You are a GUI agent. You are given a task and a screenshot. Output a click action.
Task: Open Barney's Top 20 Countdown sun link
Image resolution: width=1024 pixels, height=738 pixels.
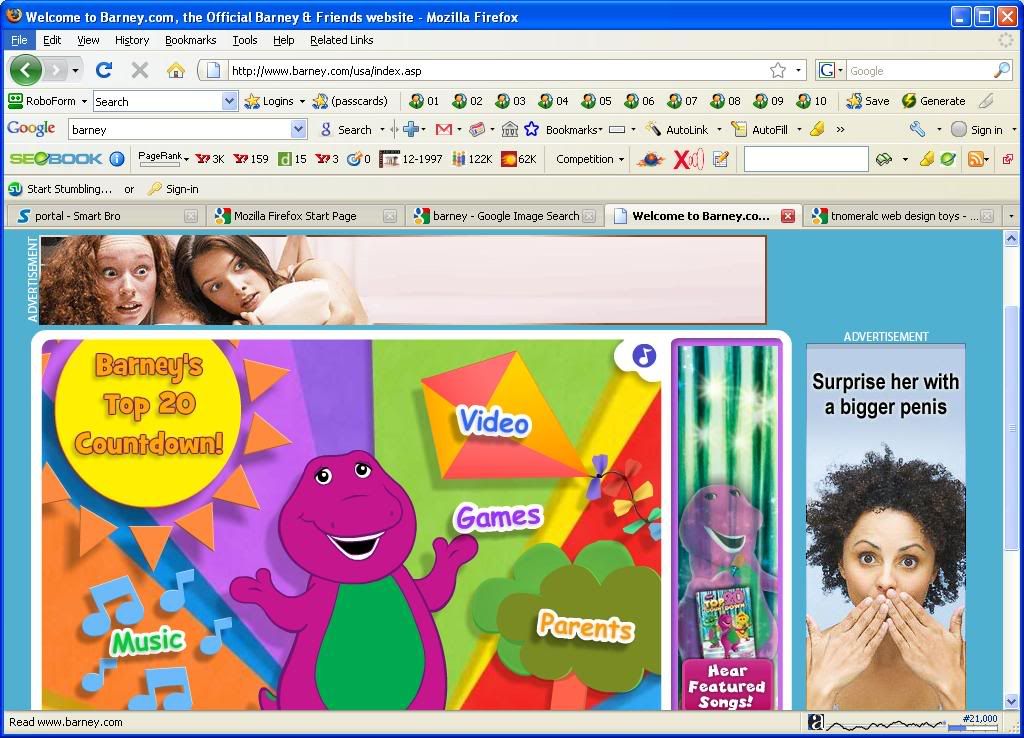coord(149,405)
